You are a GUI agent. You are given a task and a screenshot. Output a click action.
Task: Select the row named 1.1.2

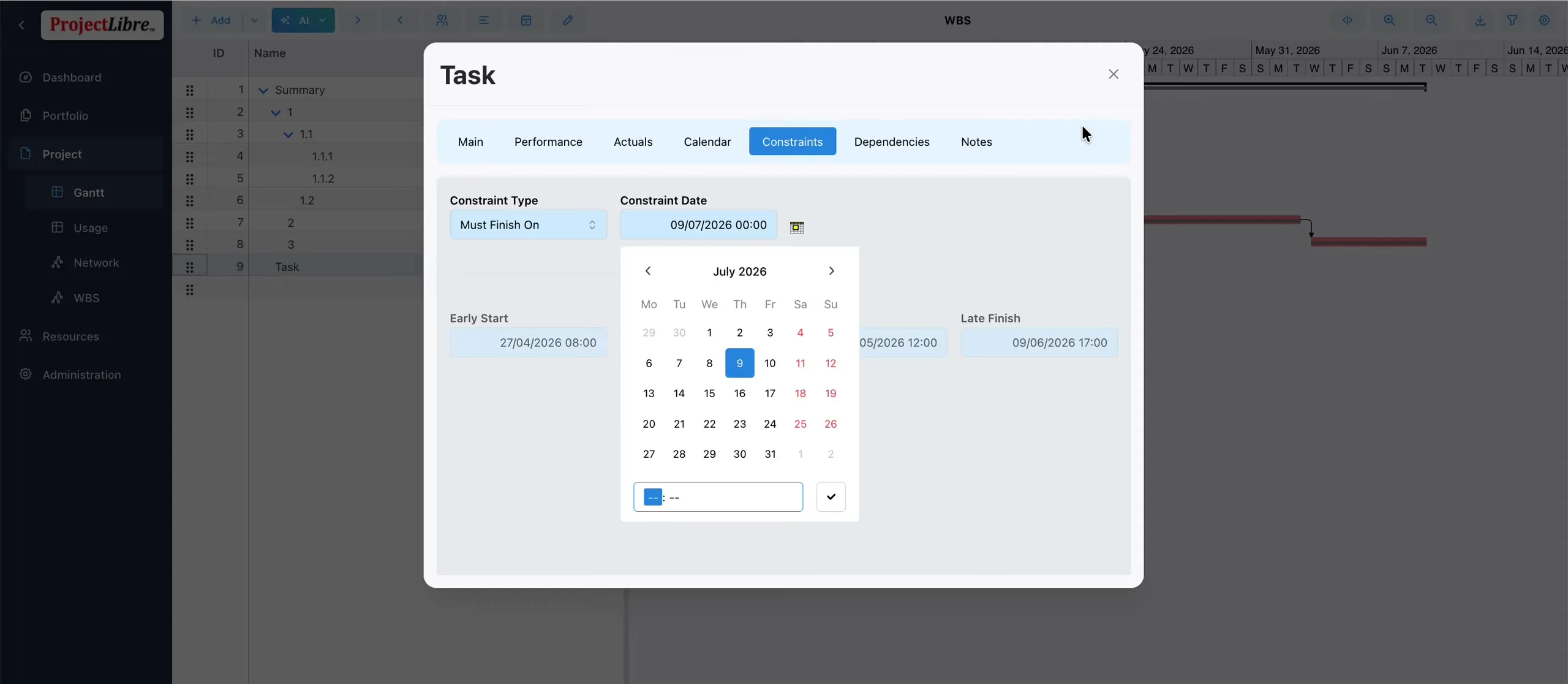tap(298, 178)
